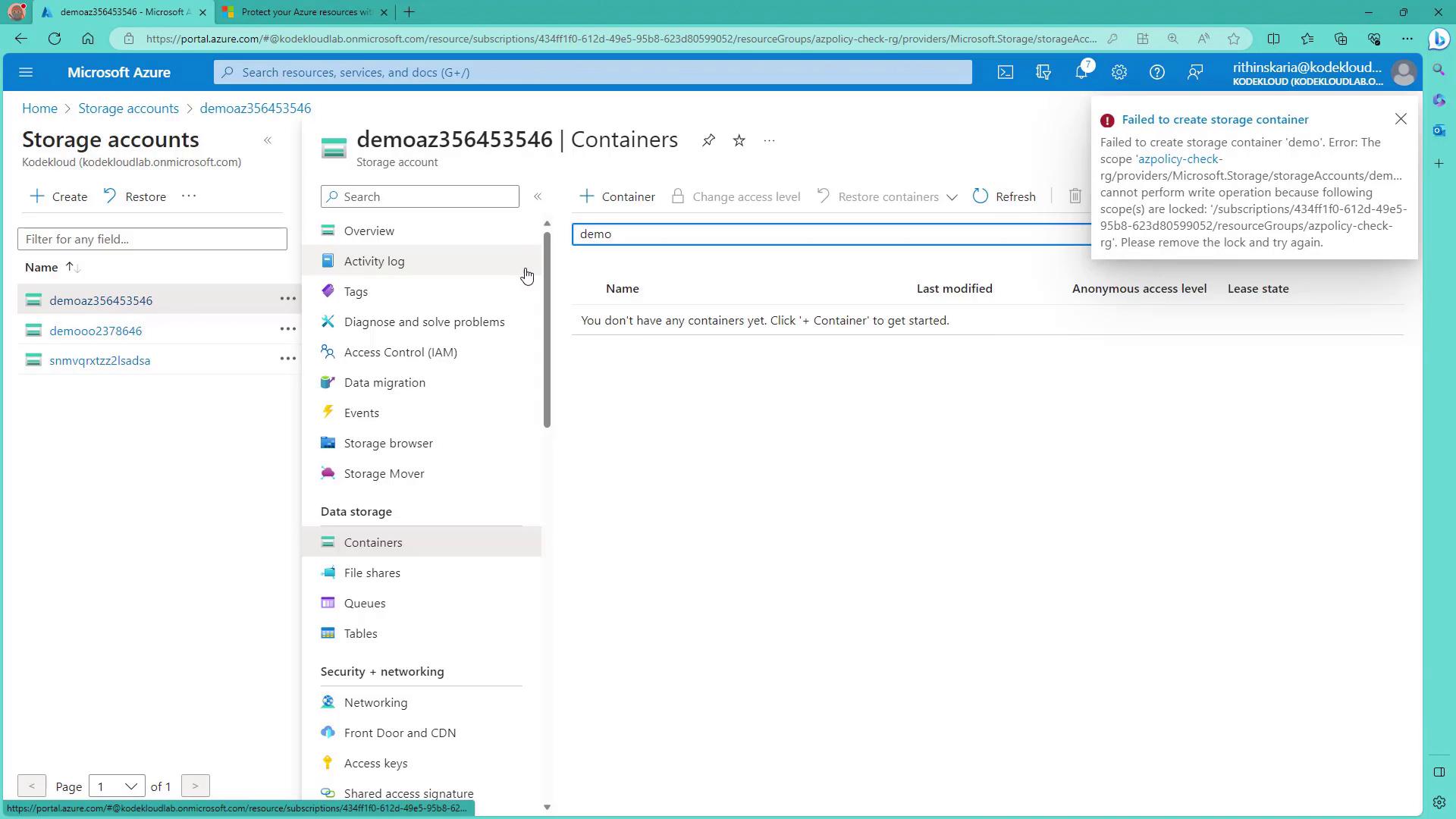Open portal settings gear

(1119, 73)
